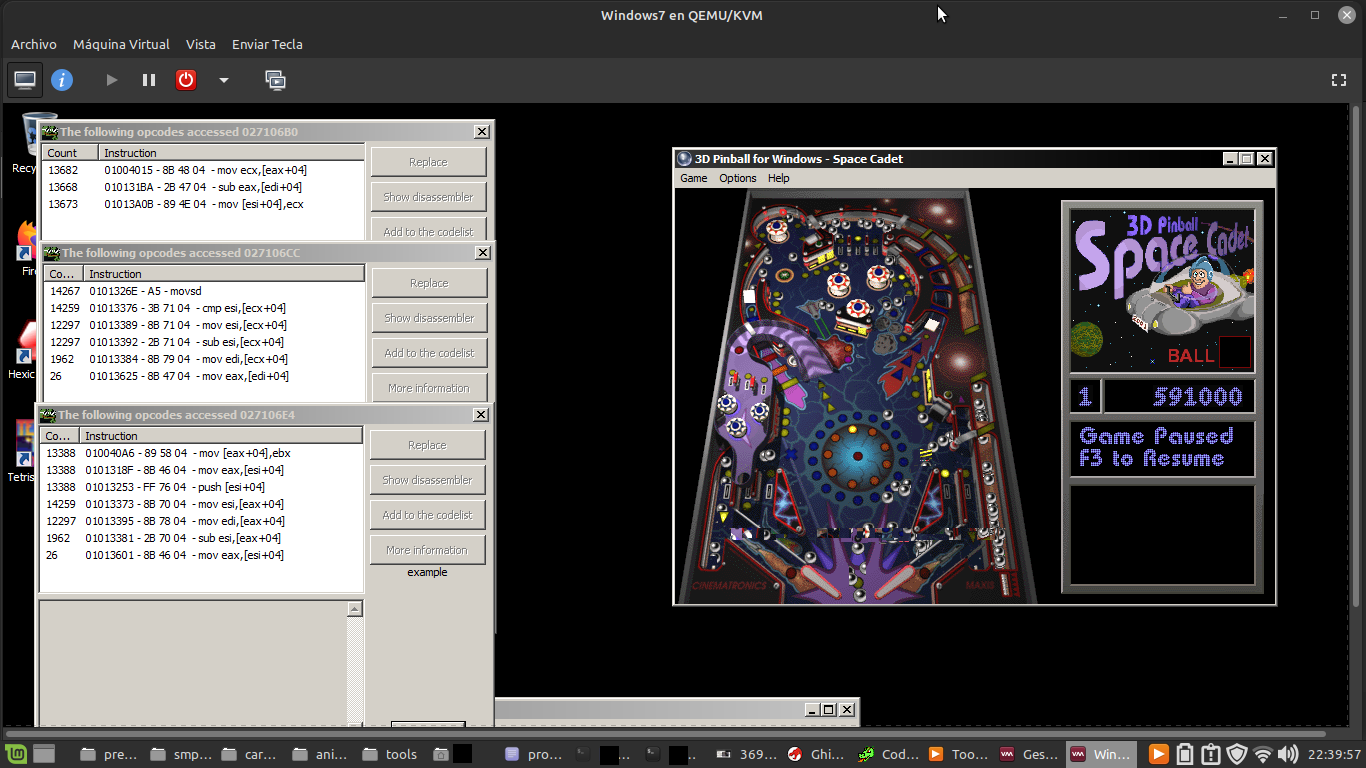Pause the virtual machine
Image resolution: width=1366 pixels, height=768 pixels.
(x=149, y=80)
